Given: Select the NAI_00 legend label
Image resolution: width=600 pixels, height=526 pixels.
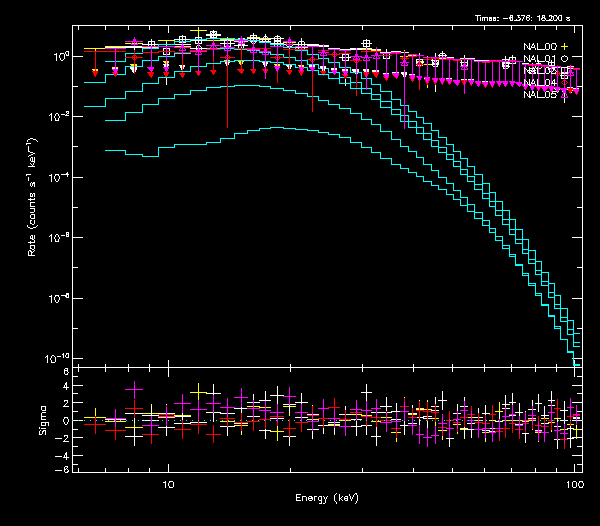Looking at the screenshot, I should 540,47.
